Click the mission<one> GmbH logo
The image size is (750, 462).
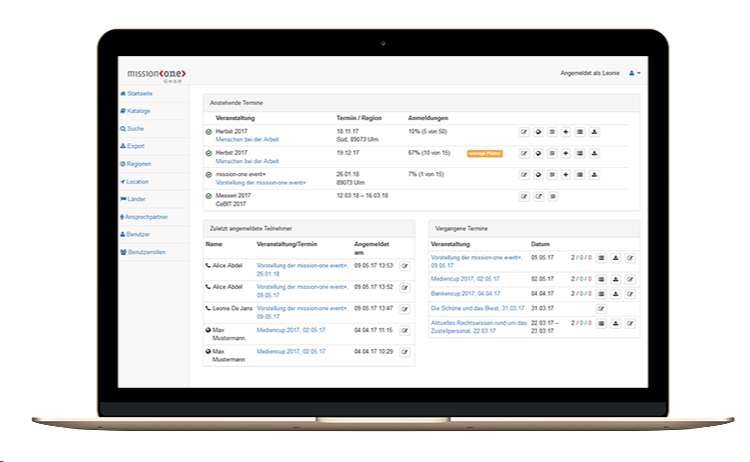[x=156, y=74]
